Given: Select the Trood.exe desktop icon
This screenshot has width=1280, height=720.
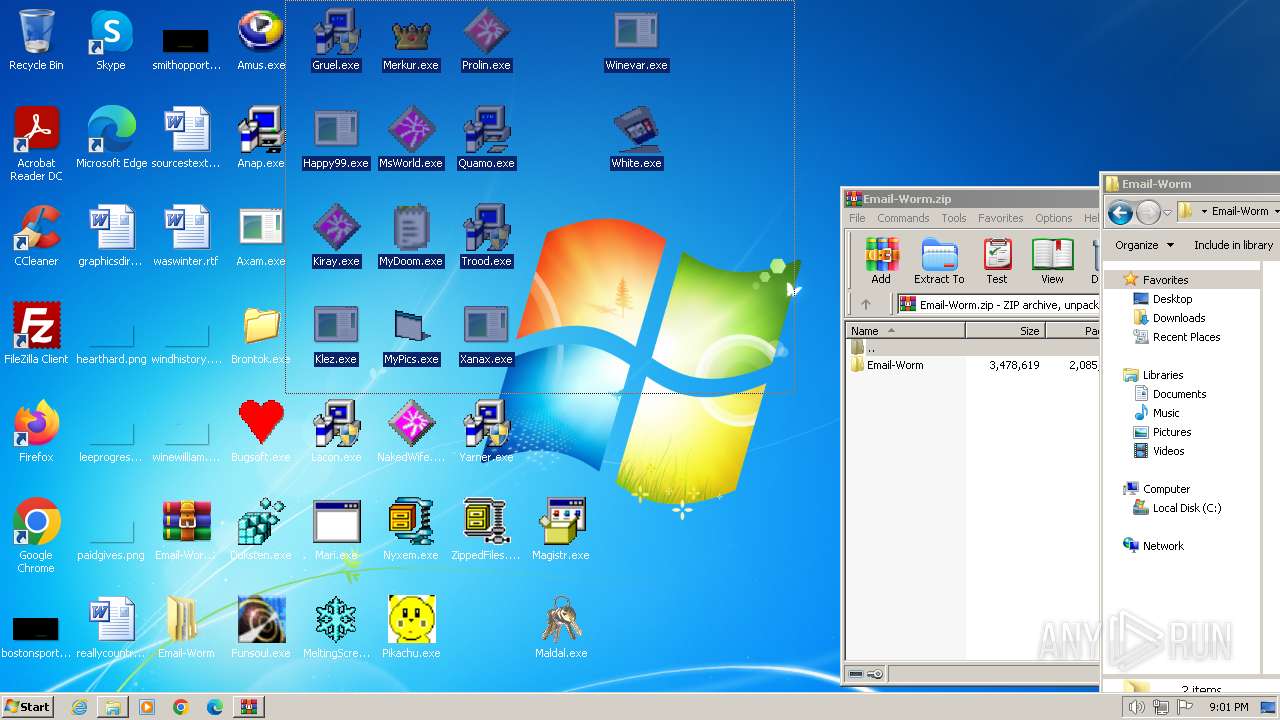Looking at the screenshot, I should pyautogui.click(x=486, y=237).
